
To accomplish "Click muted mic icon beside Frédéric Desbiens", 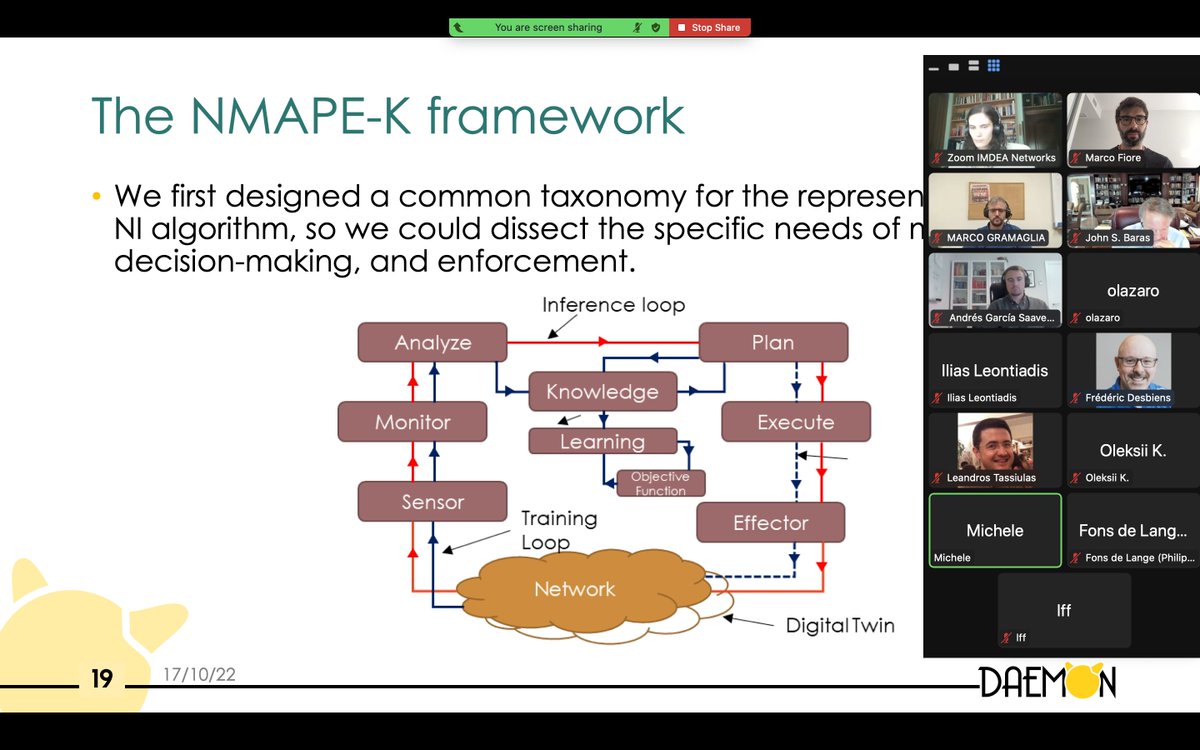I will coord(1076,398).
